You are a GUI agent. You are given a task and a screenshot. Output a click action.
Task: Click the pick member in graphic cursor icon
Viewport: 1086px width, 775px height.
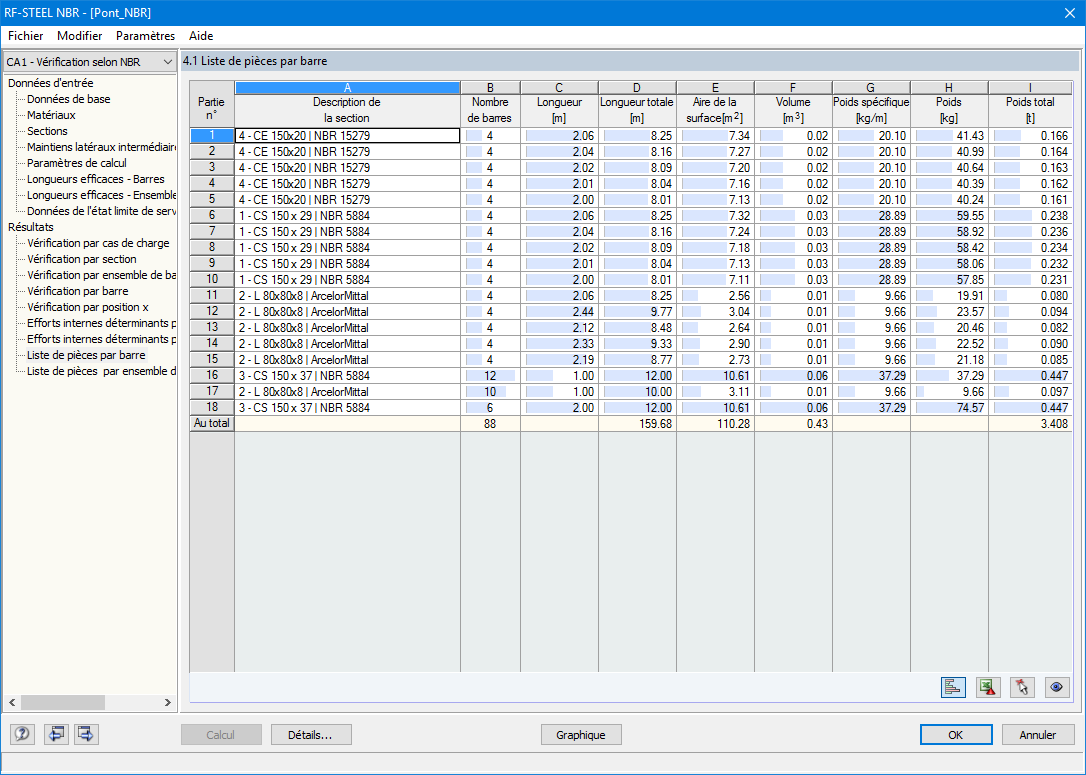point(1022,687)
